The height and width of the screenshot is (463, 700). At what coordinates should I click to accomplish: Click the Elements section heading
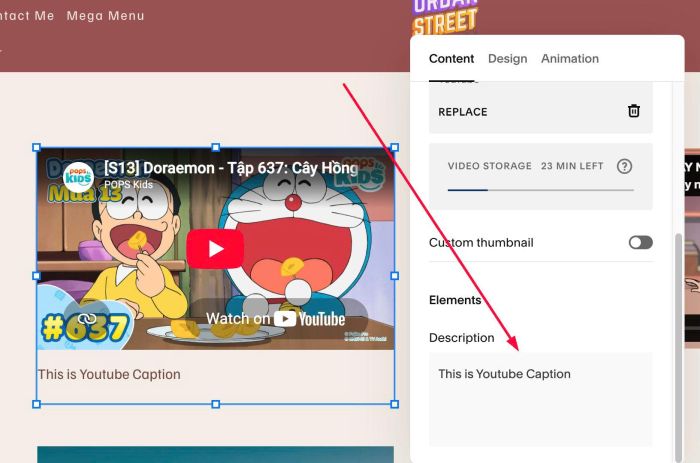tap(455, 300)
